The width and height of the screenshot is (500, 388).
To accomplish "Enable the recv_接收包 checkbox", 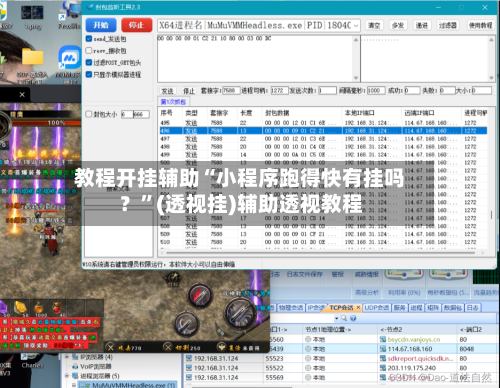I will (x=89, y=51).
